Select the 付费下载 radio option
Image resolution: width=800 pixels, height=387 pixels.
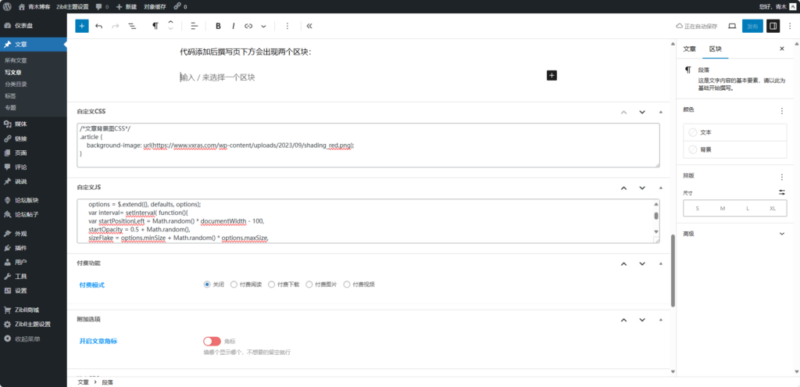271,285
